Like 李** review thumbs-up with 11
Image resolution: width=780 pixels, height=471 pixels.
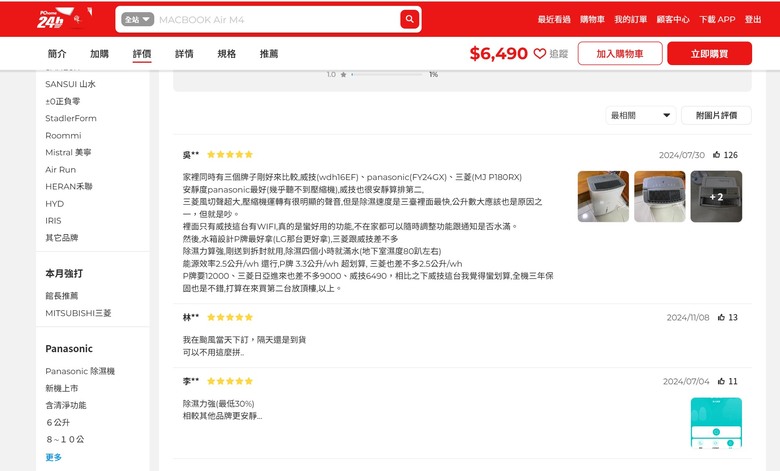(721, 381)
